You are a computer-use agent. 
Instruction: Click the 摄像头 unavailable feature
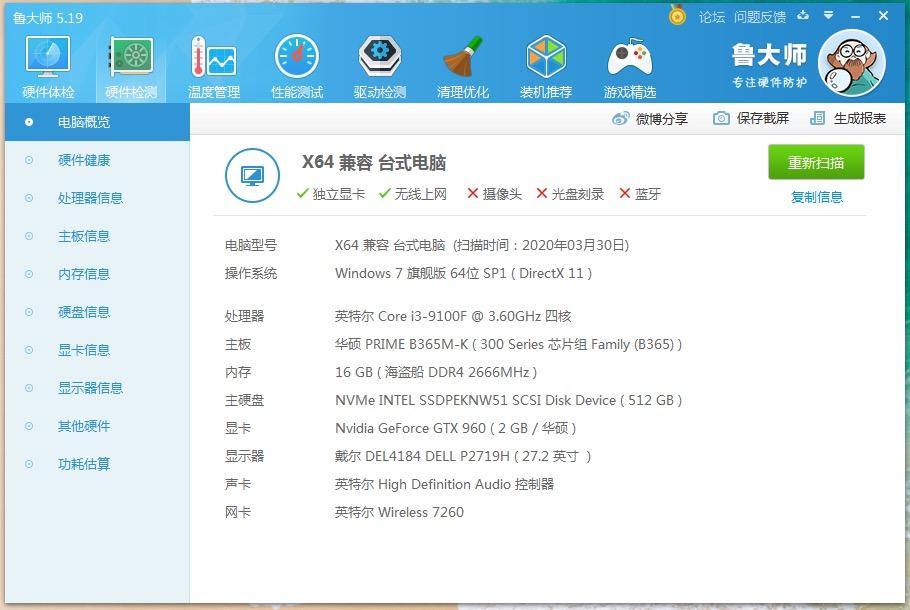494,194
